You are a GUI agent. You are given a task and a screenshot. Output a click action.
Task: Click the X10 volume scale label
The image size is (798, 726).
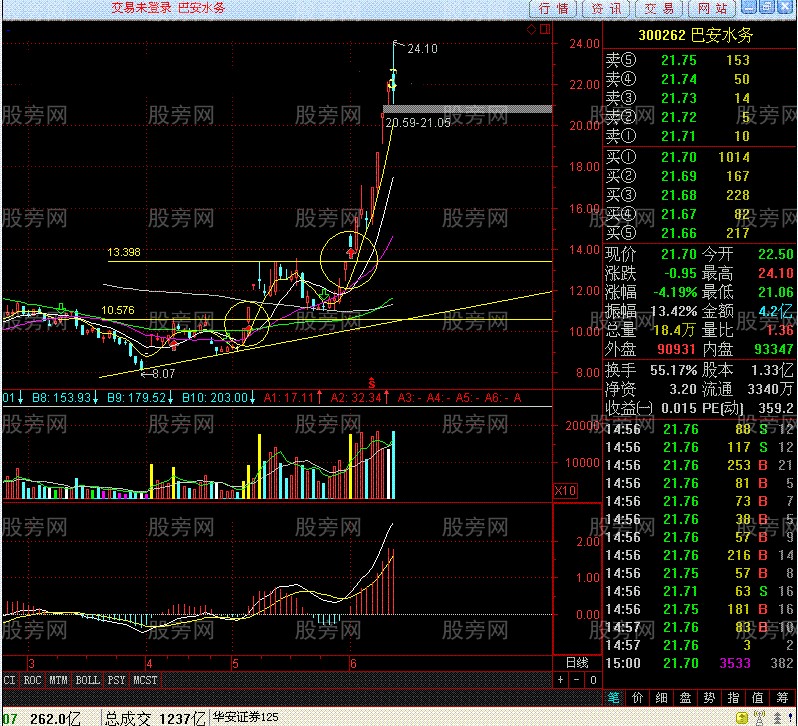click(565, 491)
